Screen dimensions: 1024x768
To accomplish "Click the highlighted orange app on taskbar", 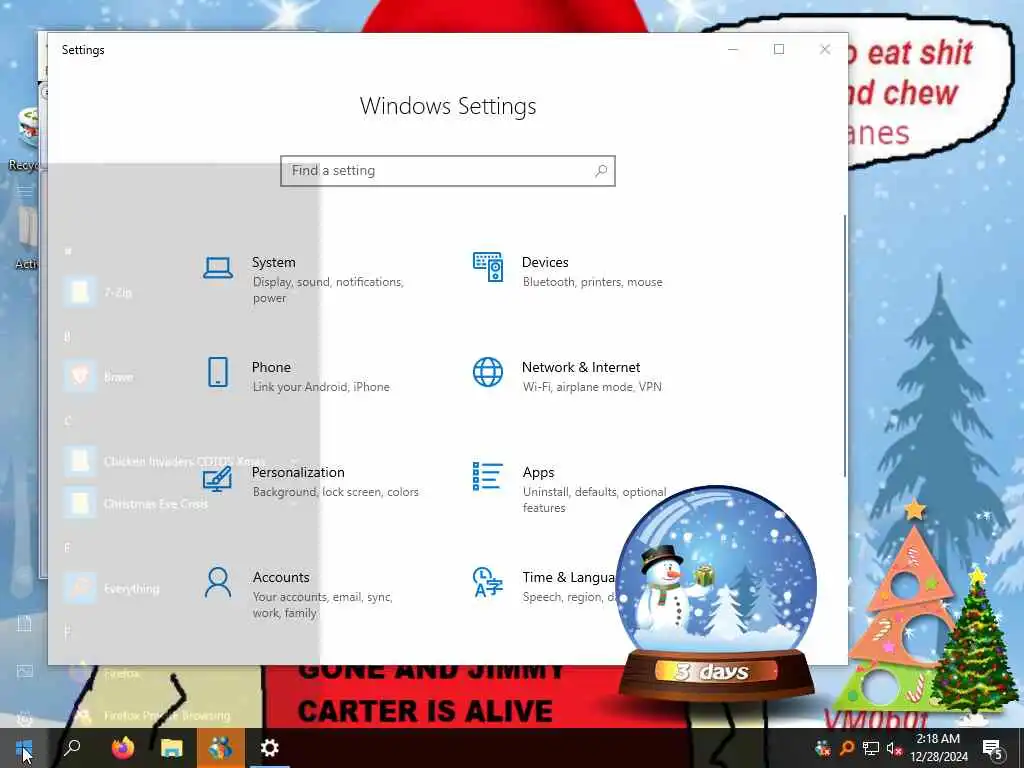I will point(220,748).
